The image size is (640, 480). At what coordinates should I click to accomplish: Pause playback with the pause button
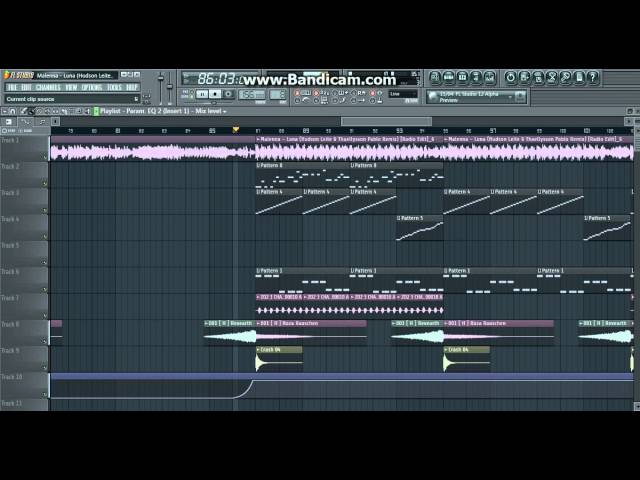click(202, 94)
